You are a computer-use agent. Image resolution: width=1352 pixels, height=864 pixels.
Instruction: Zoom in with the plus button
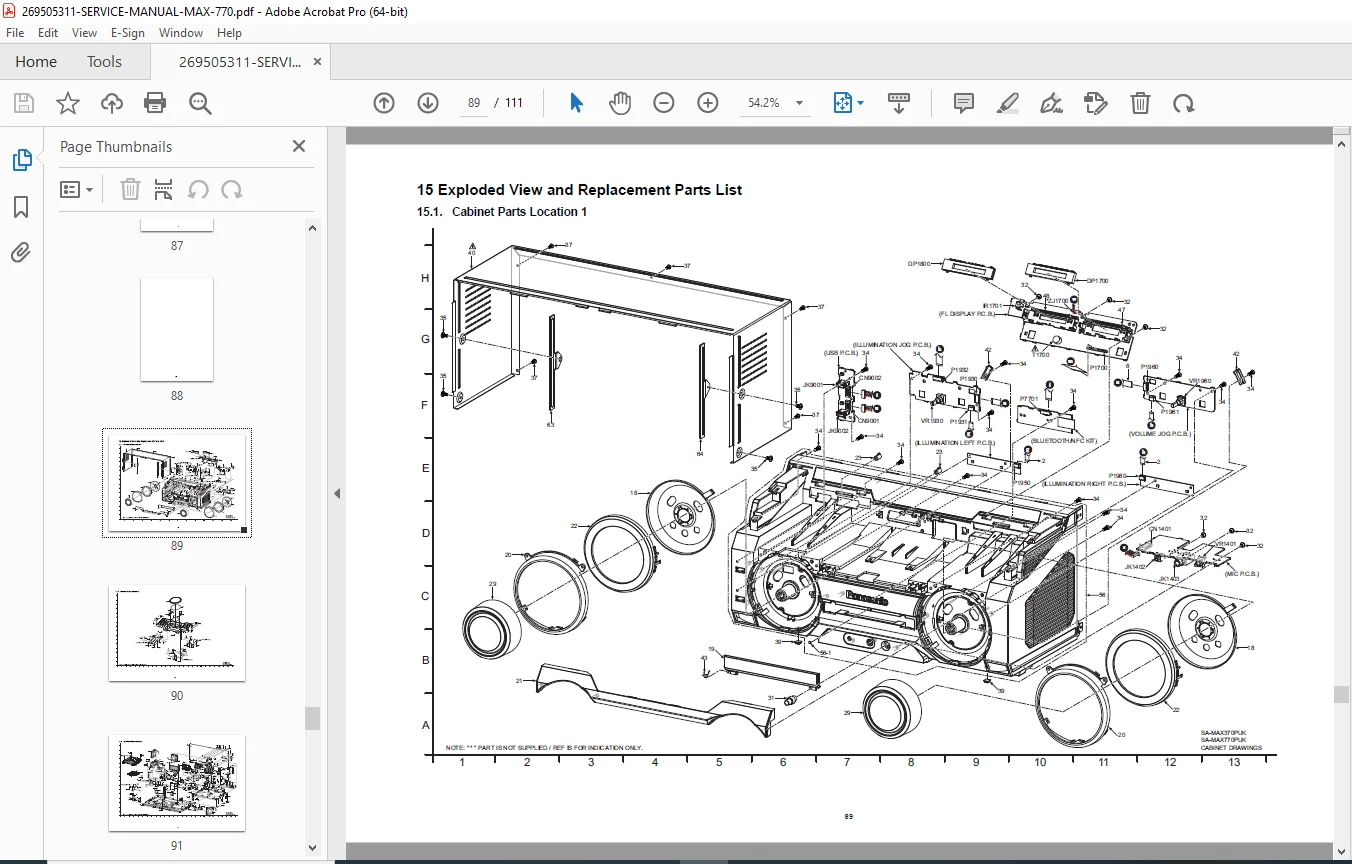(x=708, y=103)
